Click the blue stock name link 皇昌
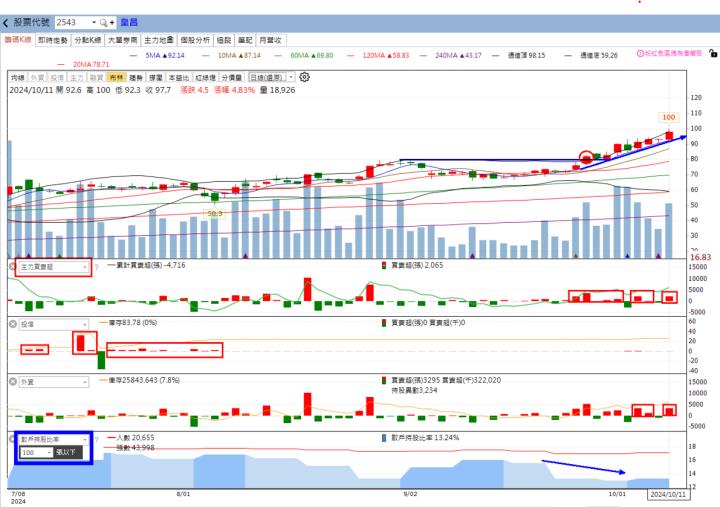Image resolution: width=720 pixels, height=507 pixels. (129, 23)
